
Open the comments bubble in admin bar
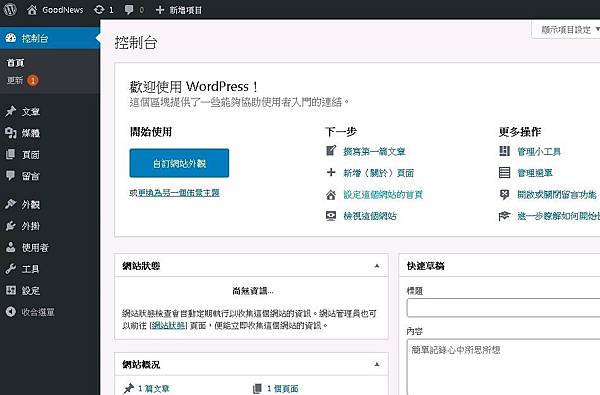coord(129,10)
